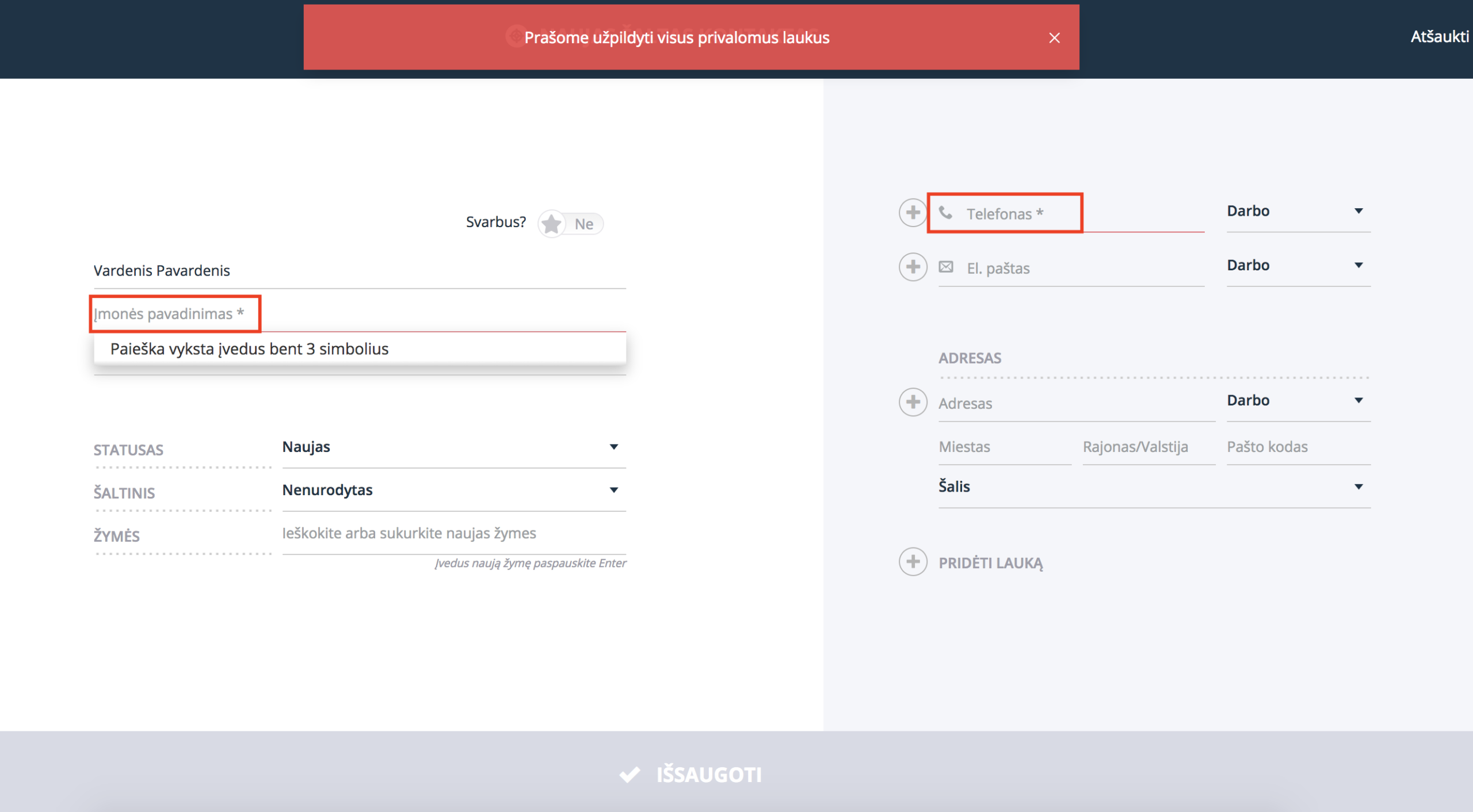Focus the Įmonės pavadinimas field

[360, 314]
